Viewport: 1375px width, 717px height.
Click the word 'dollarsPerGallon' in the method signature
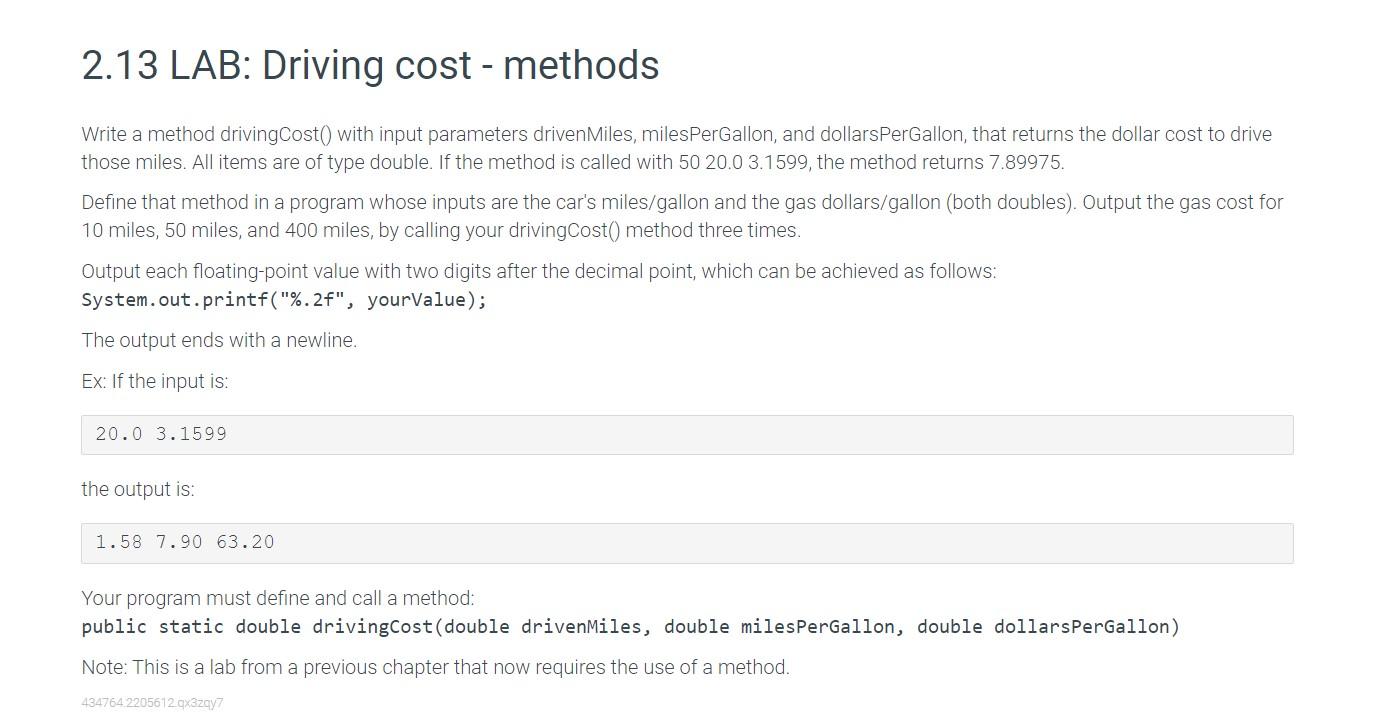(x=1081, y=627)
